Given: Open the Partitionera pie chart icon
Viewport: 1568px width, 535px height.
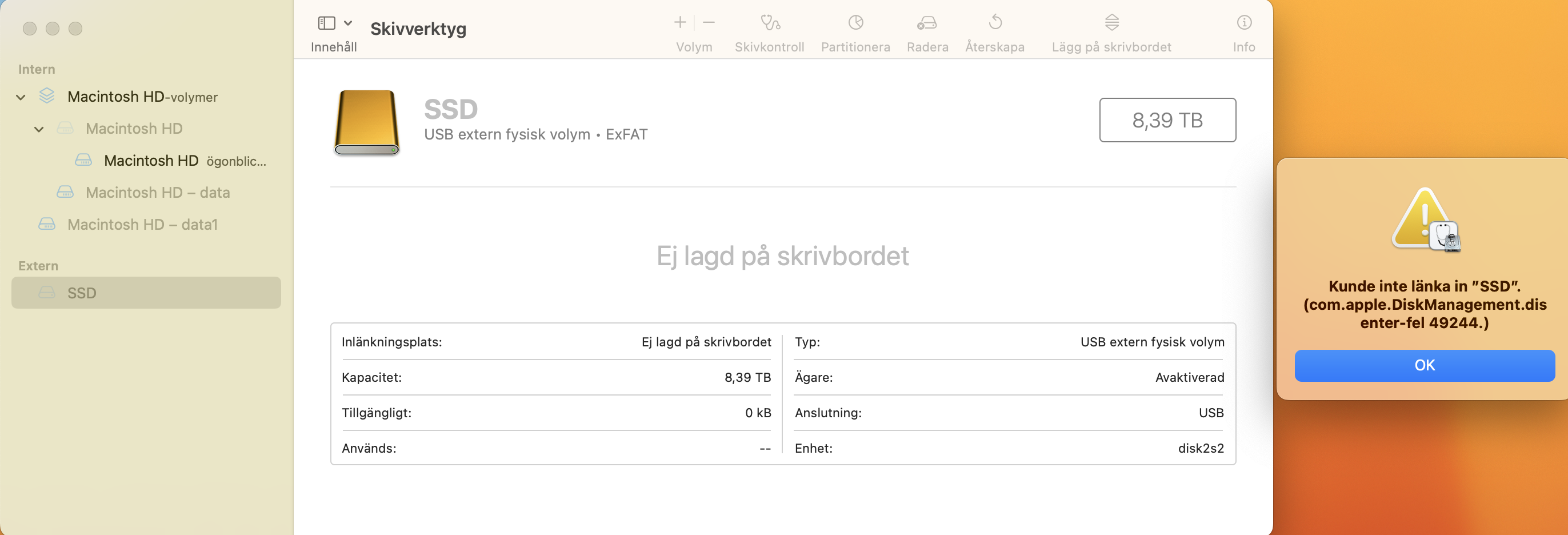Looking at the screenshot, I should pyautogui.click(x=856, y=22).
